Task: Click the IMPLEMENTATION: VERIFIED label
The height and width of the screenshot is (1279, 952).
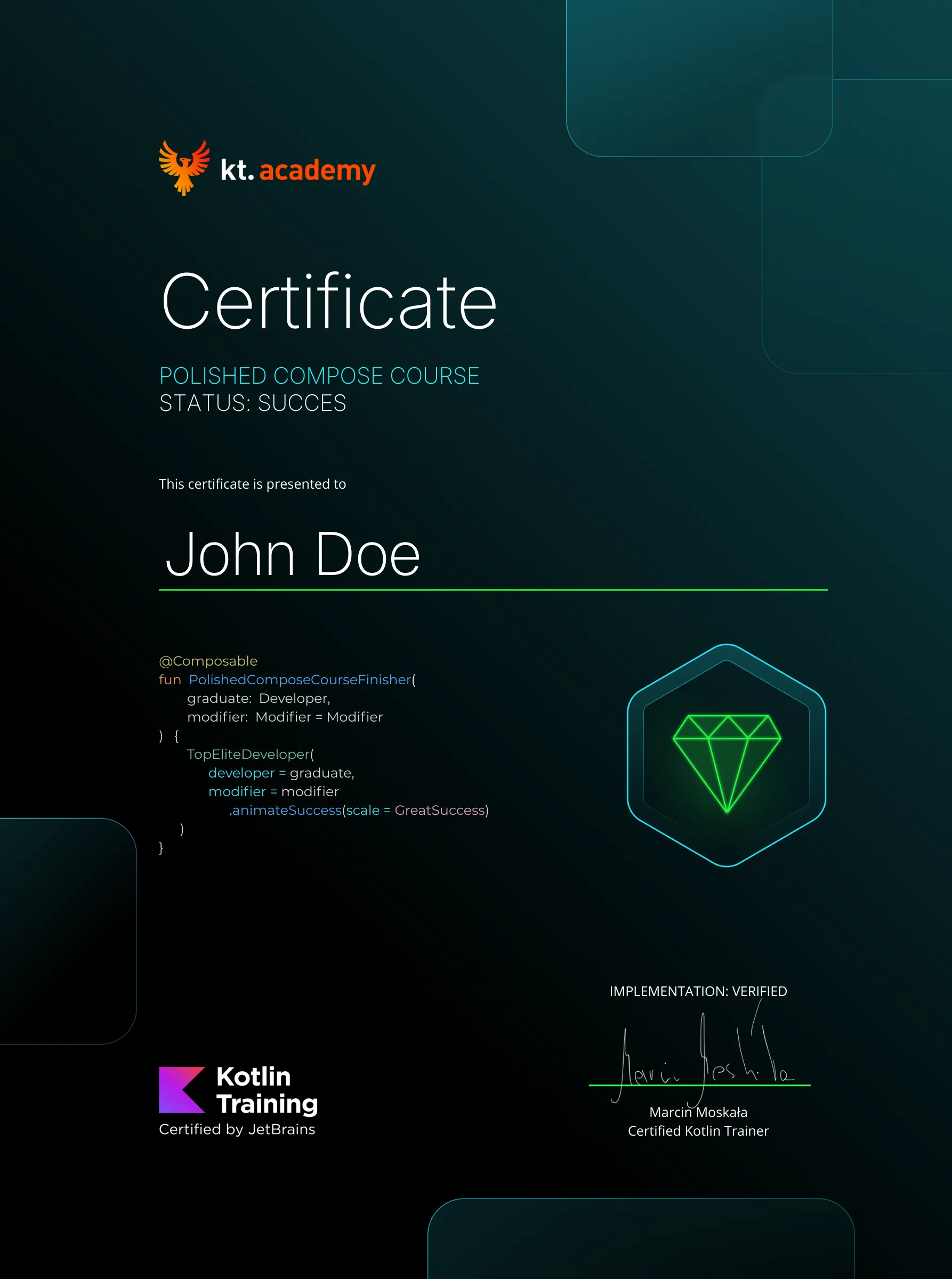Action: tap(698, 991)
